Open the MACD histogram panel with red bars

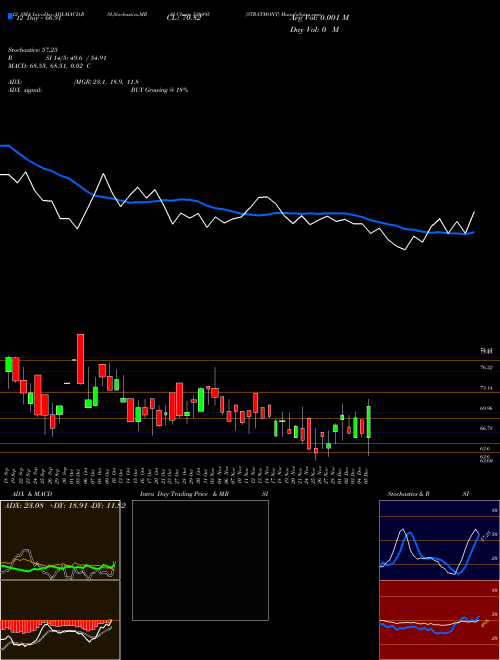pos(60,620)
